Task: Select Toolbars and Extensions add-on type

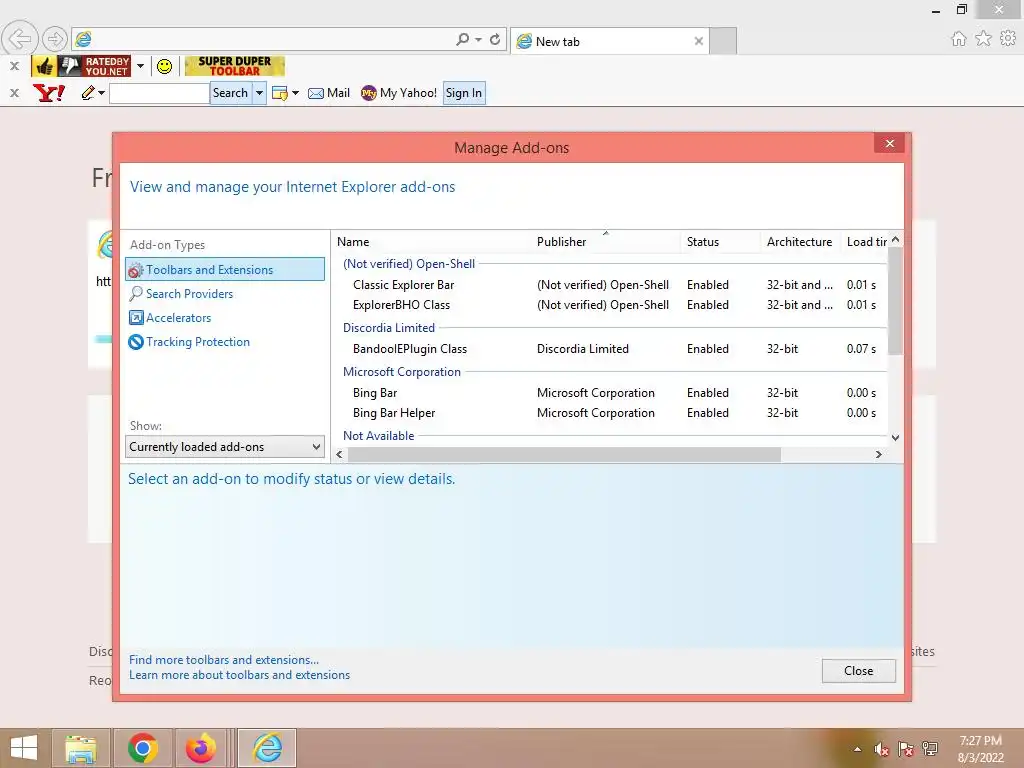Action: (x=225, y=270)
